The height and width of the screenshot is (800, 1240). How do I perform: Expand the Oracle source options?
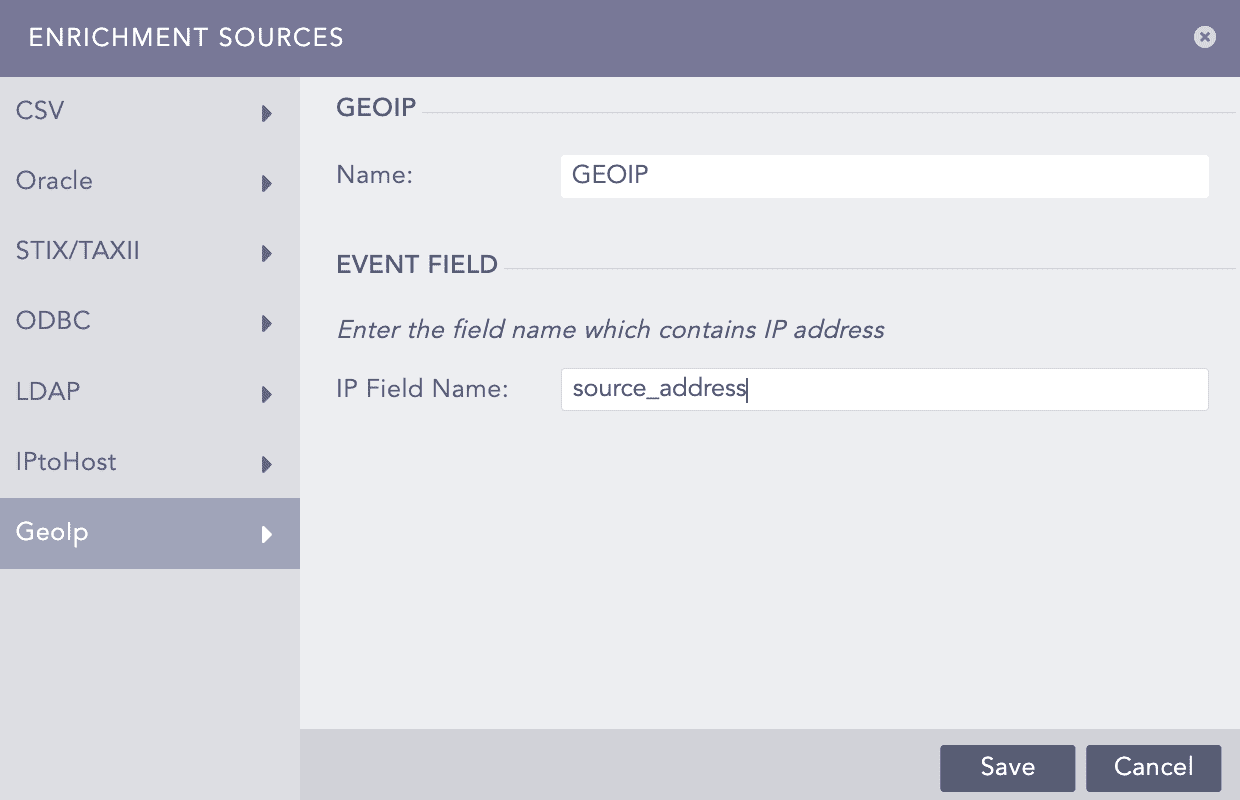(x=266, y=183)
